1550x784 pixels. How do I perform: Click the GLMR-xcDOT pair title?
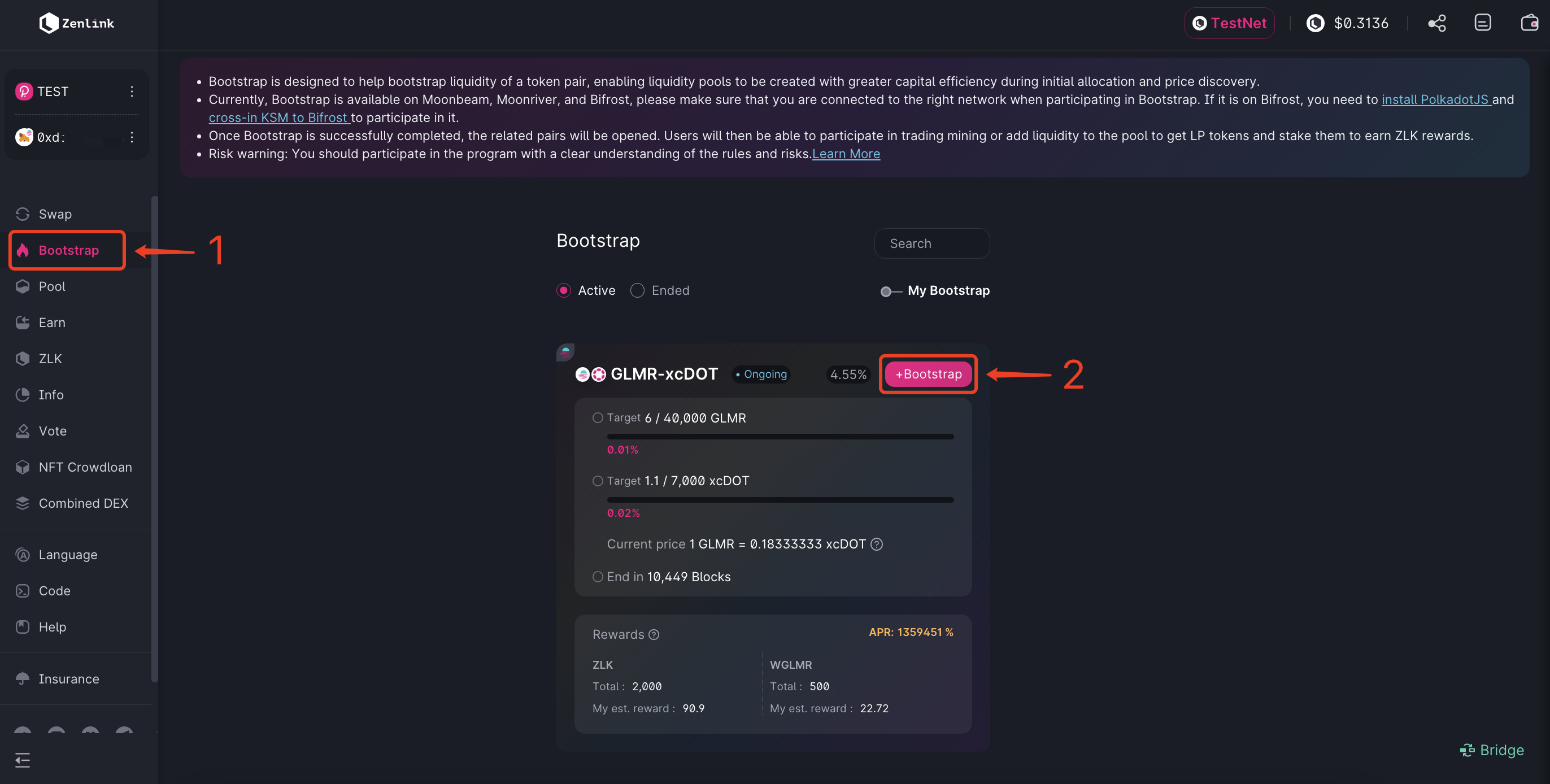[664, 374]
